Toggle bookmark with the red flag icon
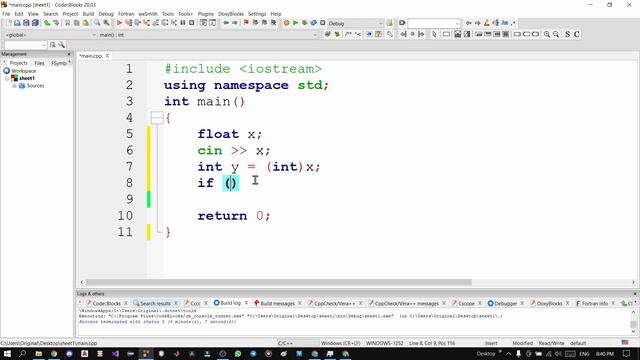The image size is (640, 360). [x=246, y=23]
